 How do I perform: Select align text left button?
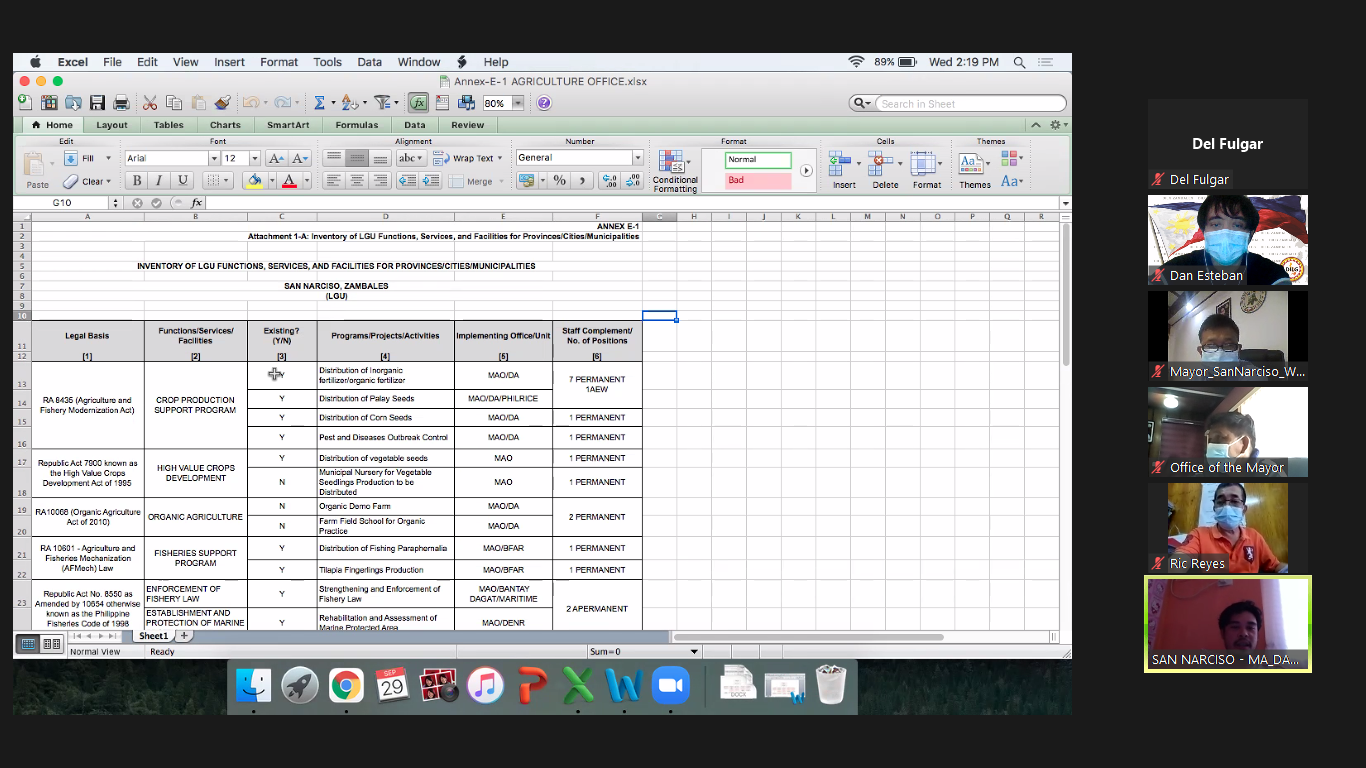(333, 181)
